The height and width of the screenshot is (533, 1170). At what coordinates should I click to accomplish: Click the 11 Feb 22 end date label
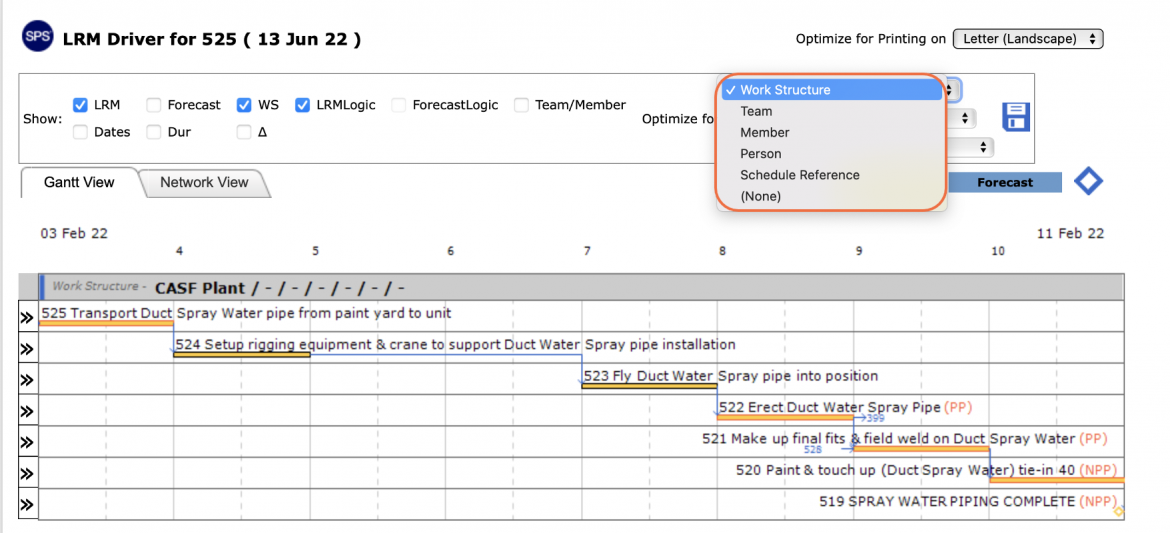coord(1070,234)
